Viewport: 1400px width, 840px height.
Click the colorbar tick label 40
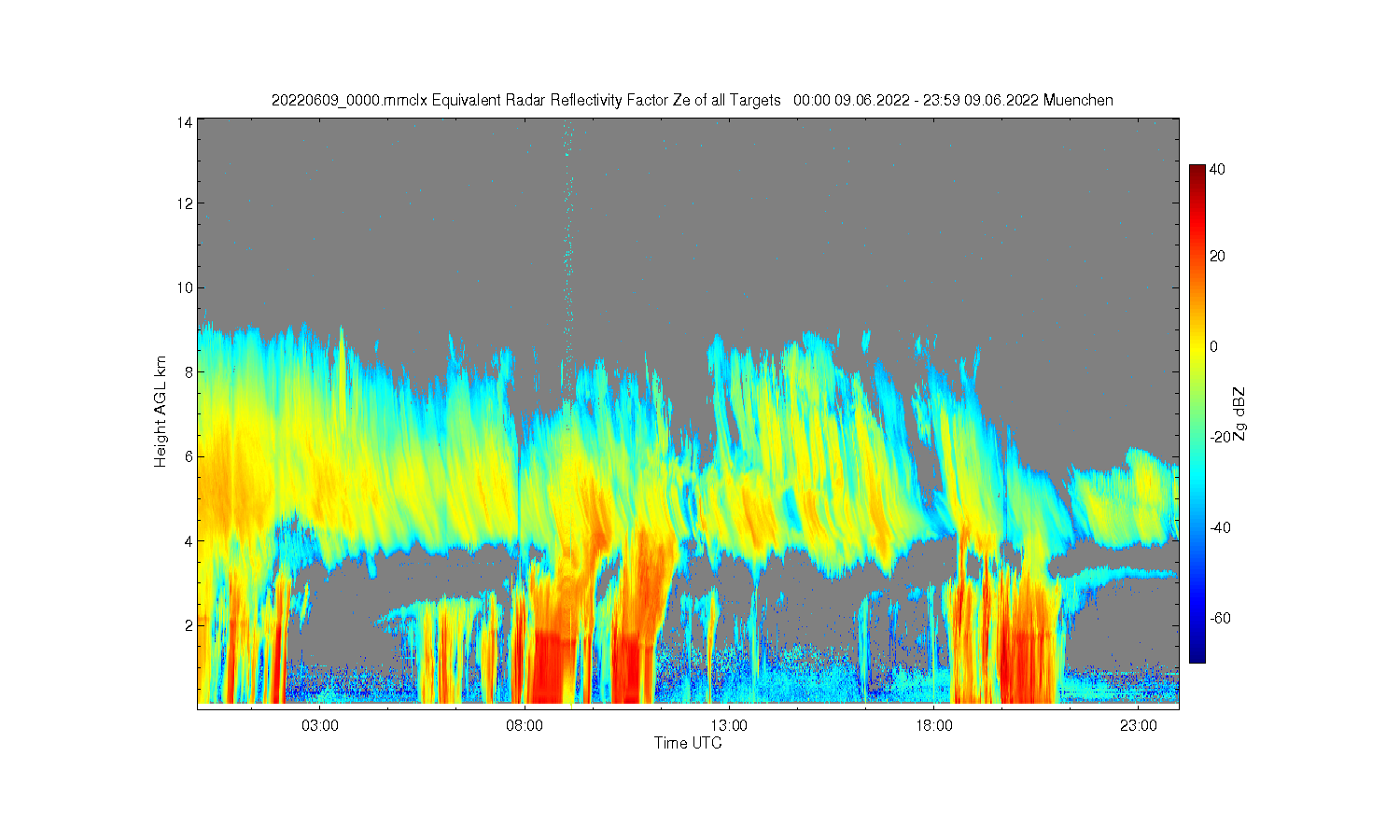pos(1217,170)
